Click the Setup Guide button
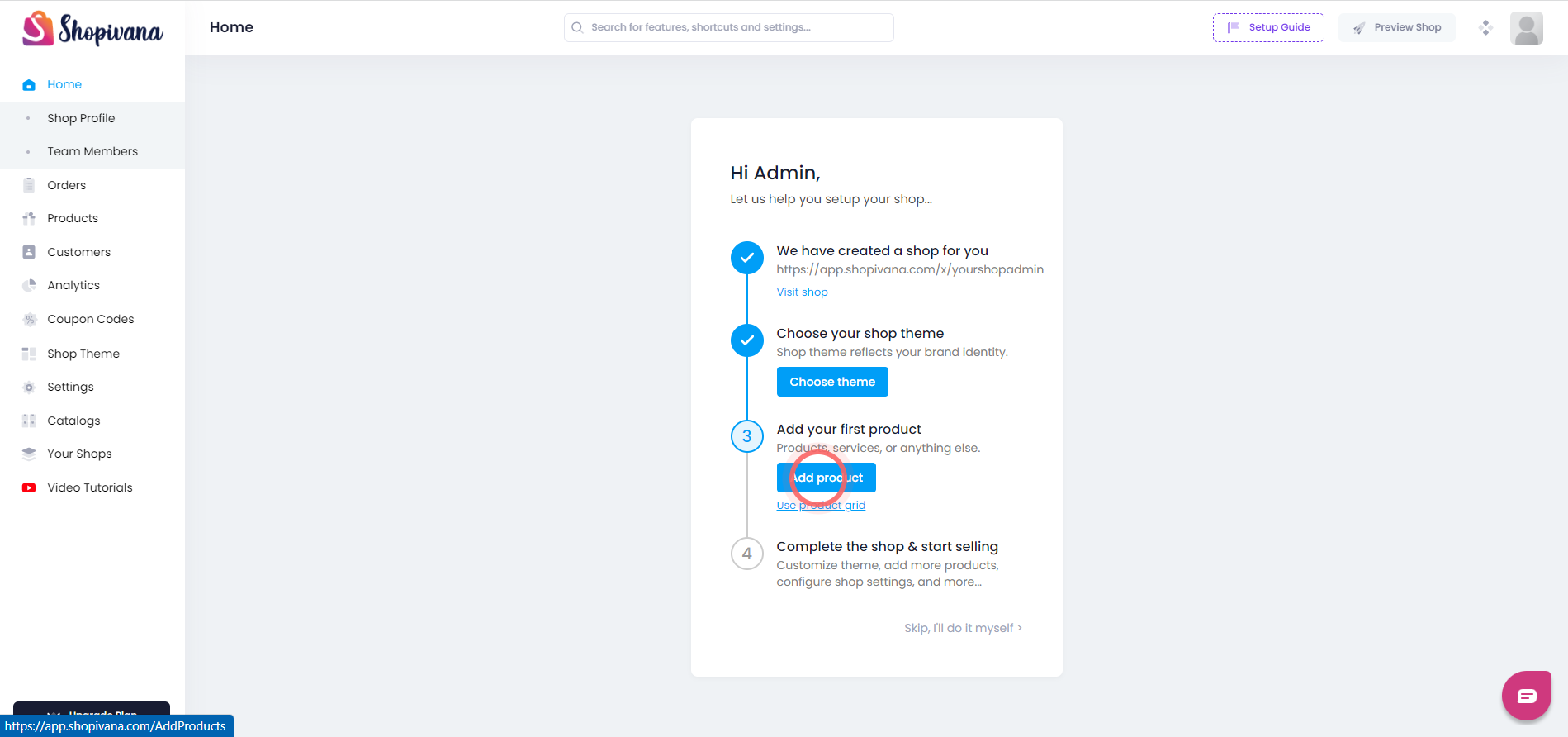This screenshot has height=737, width=1568. click(x=1268, y=27)
